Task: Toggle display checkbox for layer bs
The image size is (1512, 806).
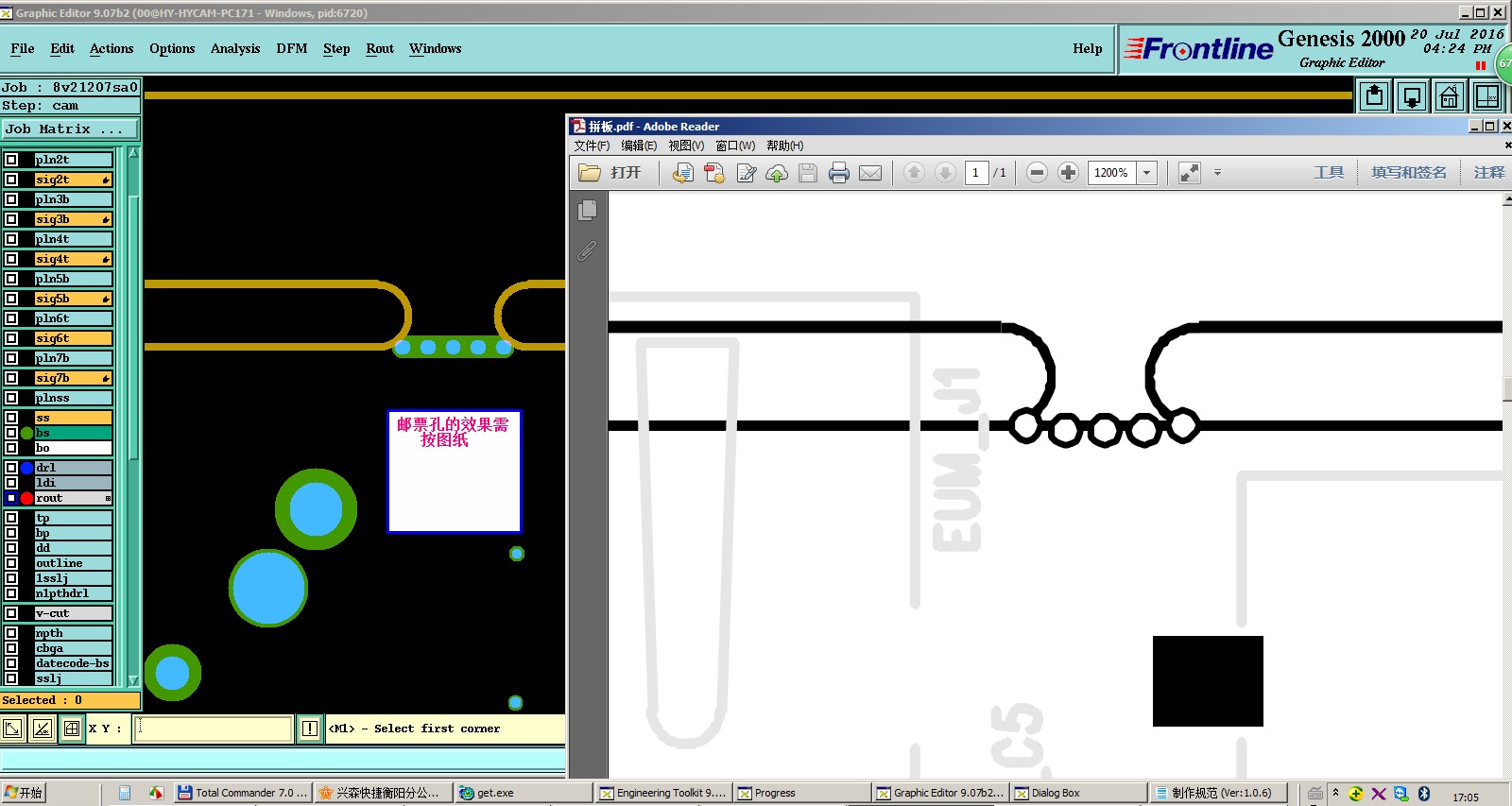Action: click(11, 433)
